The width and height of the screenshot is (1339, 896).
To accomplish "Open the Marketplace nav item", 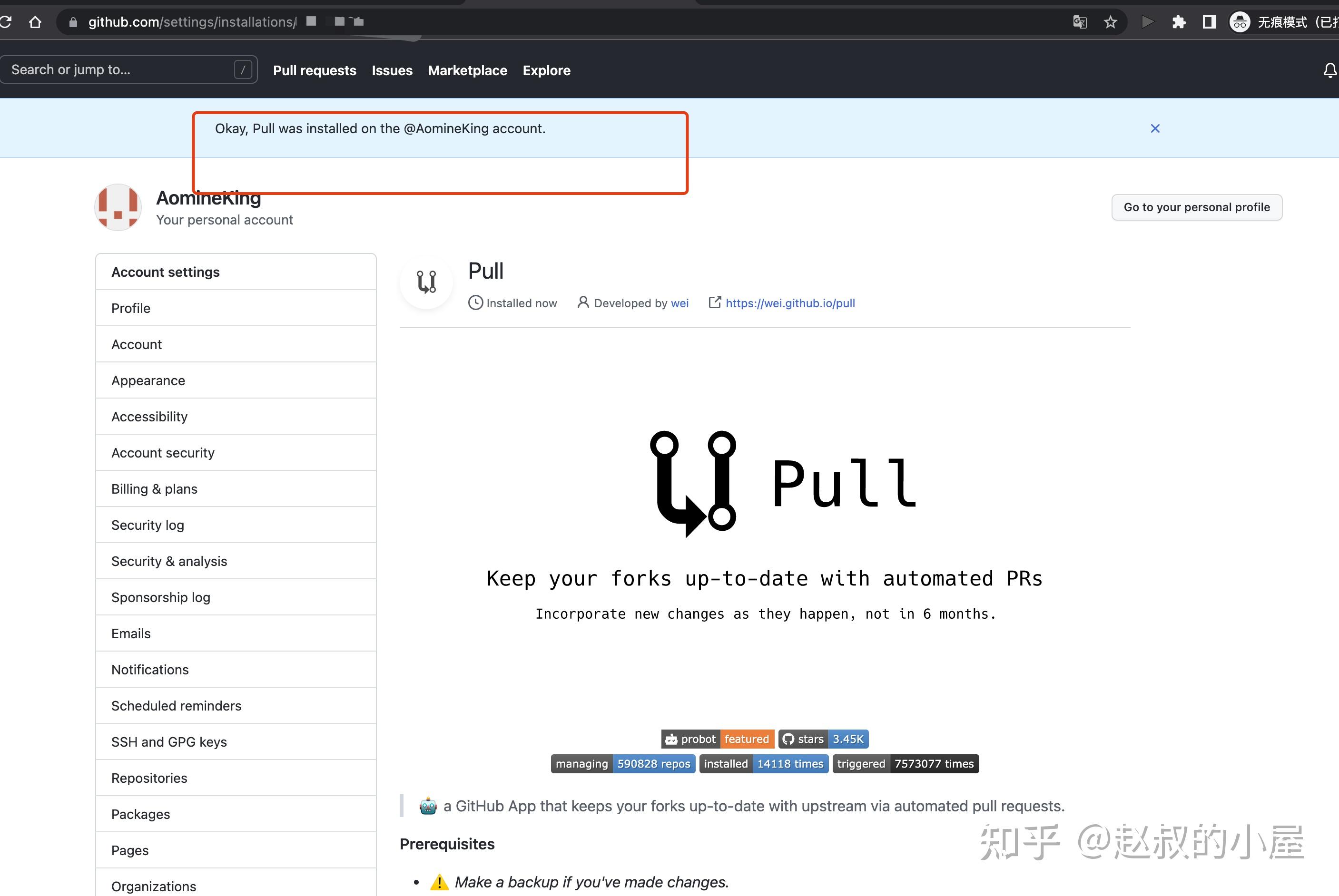I will [x=468, y=70].
